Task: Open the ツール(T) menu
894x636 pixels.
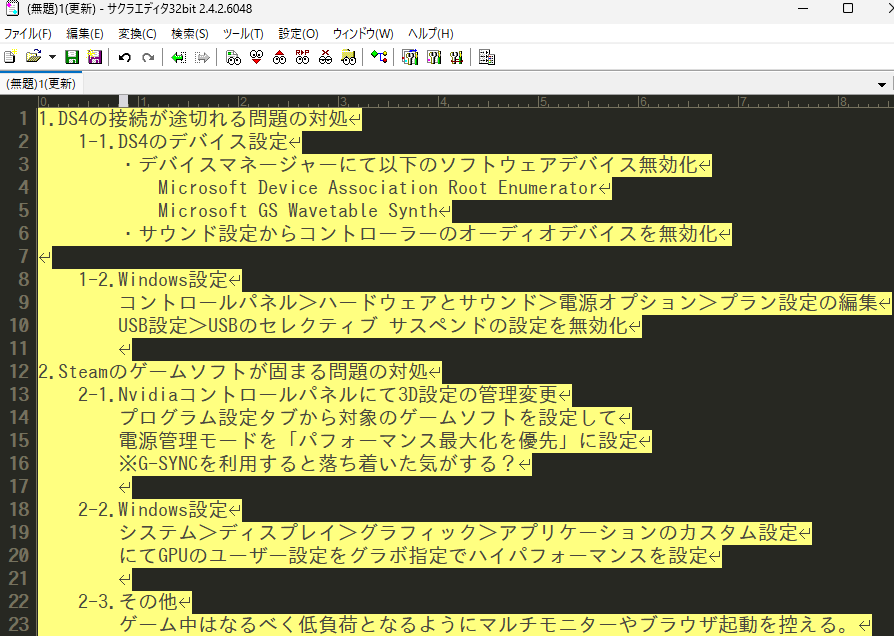Action: pyautogui.click(x=243, y=34)
